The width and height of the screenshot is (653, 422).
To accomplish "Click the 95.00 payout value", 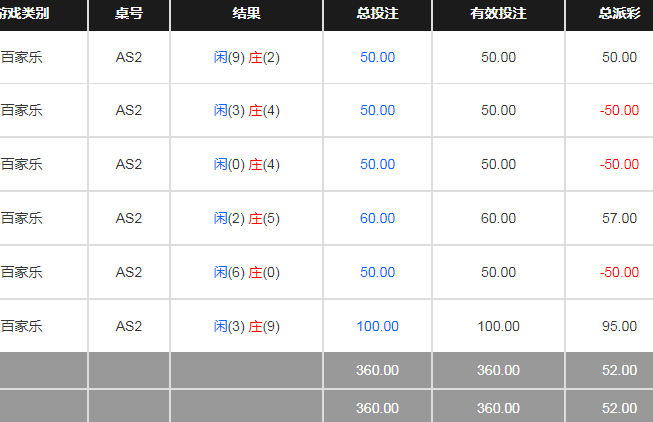I will 619,326.
